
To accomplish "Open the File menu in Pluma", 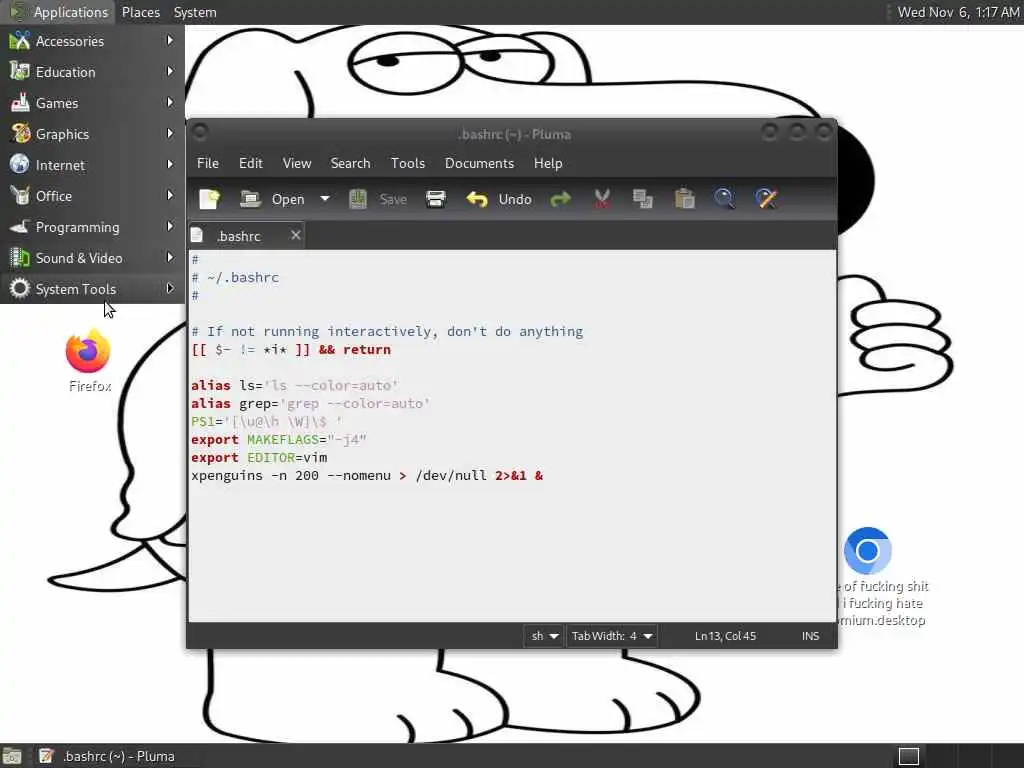I will tap(208, 163).
